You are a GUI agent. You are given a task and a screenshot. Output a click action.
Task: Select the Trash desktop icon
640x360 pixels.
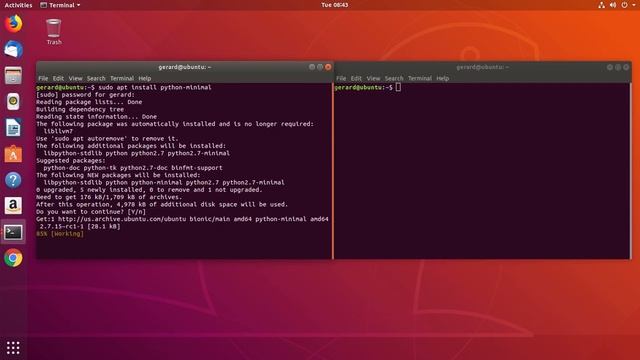click(54, 31)
